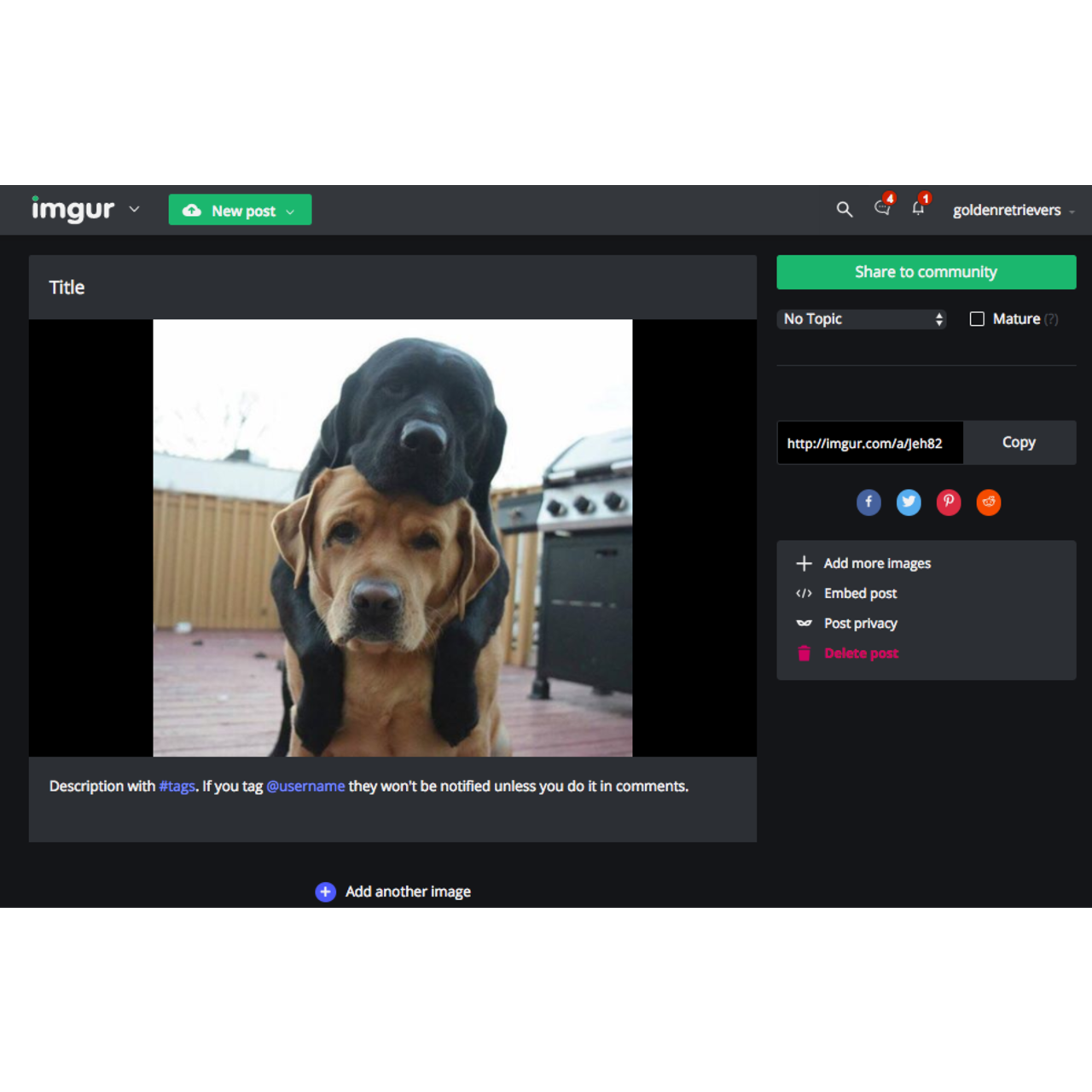The height and width of the screenshot is (1092, 1092).
Task: Check messages via the chat icon
Action: pyautogui.click(x=881, y=210)
